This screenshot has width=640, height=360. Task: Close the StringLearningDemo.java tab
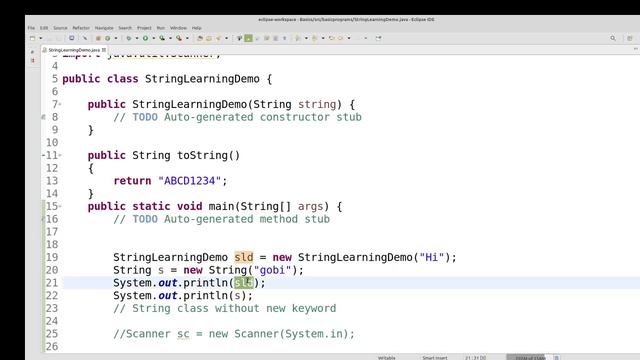point(104,50)
